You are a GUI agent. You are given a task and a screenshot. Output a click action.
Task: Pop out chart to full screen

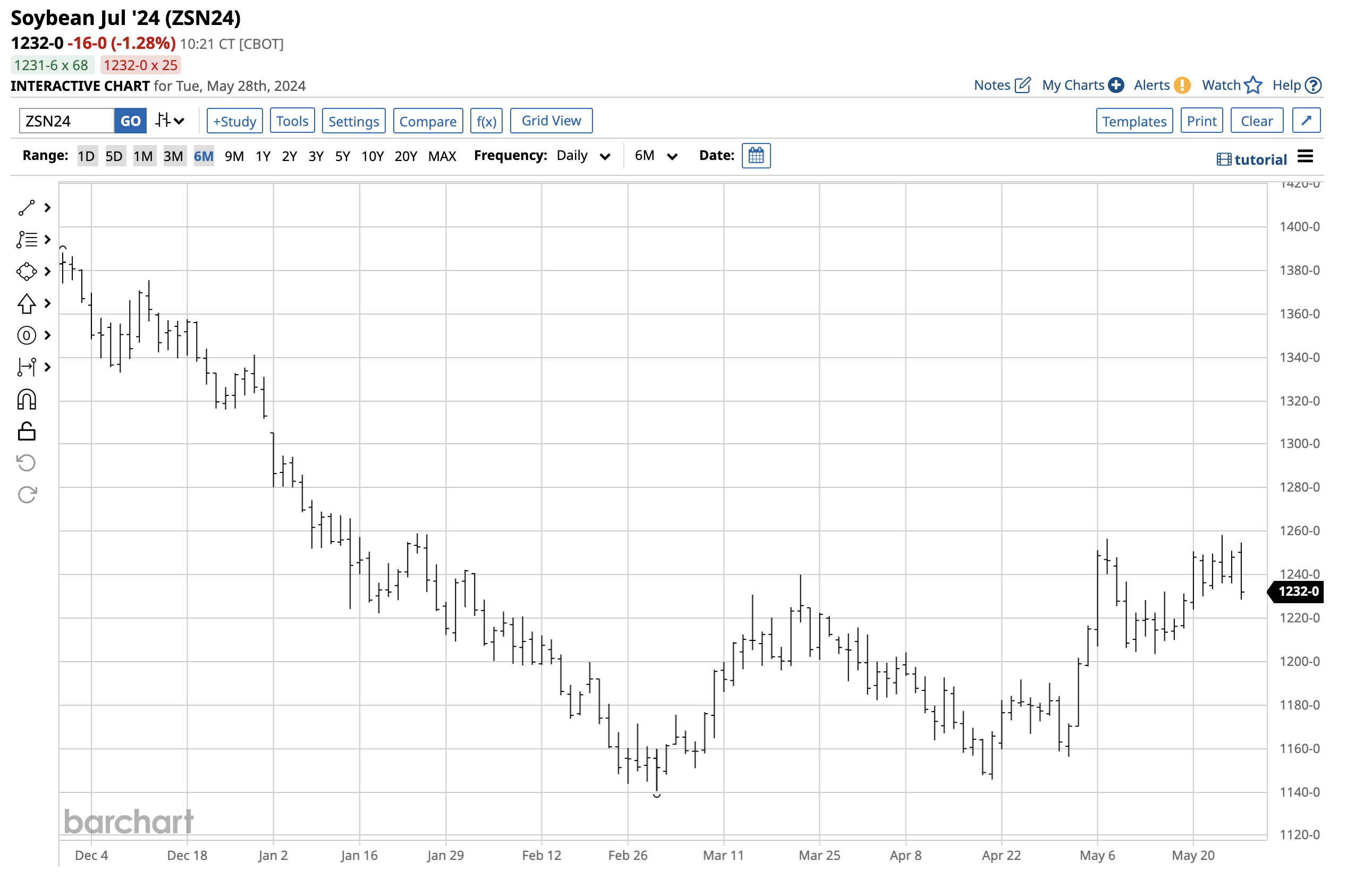pyautogui.click(x=1306, y=121)
